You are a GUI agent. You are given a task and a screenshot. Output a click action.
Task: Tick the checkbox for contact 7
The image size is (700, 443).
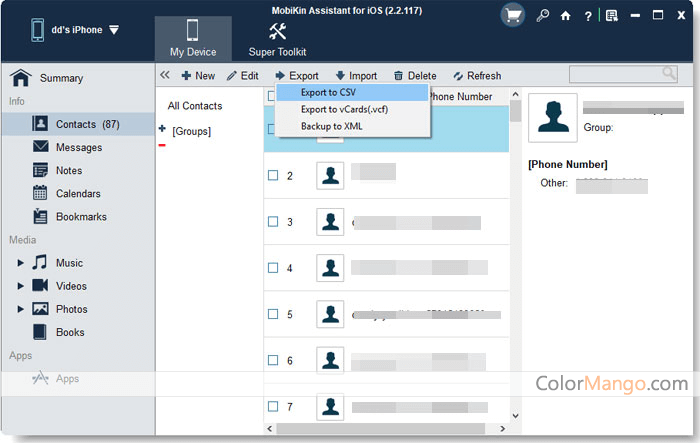tap(273, 406)
